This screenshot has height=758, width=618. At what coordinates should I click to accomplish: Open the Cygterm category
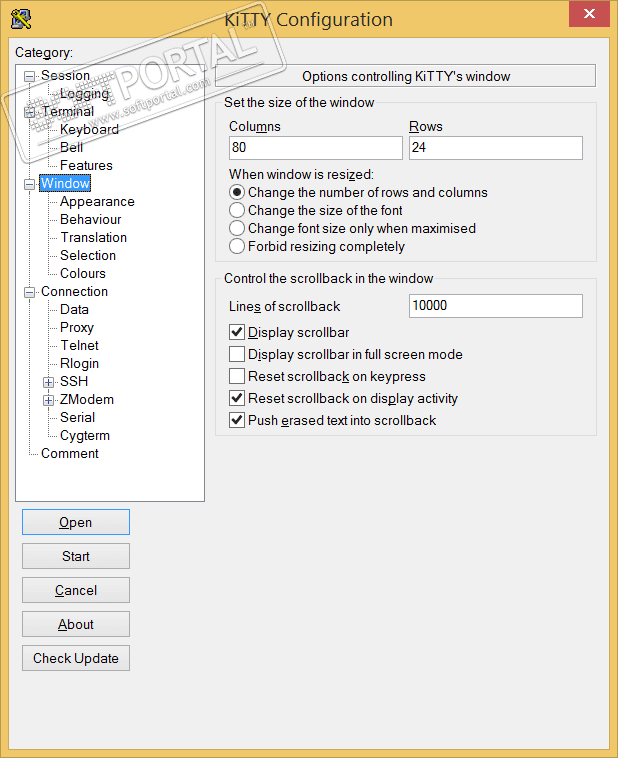tap(85, 436)
